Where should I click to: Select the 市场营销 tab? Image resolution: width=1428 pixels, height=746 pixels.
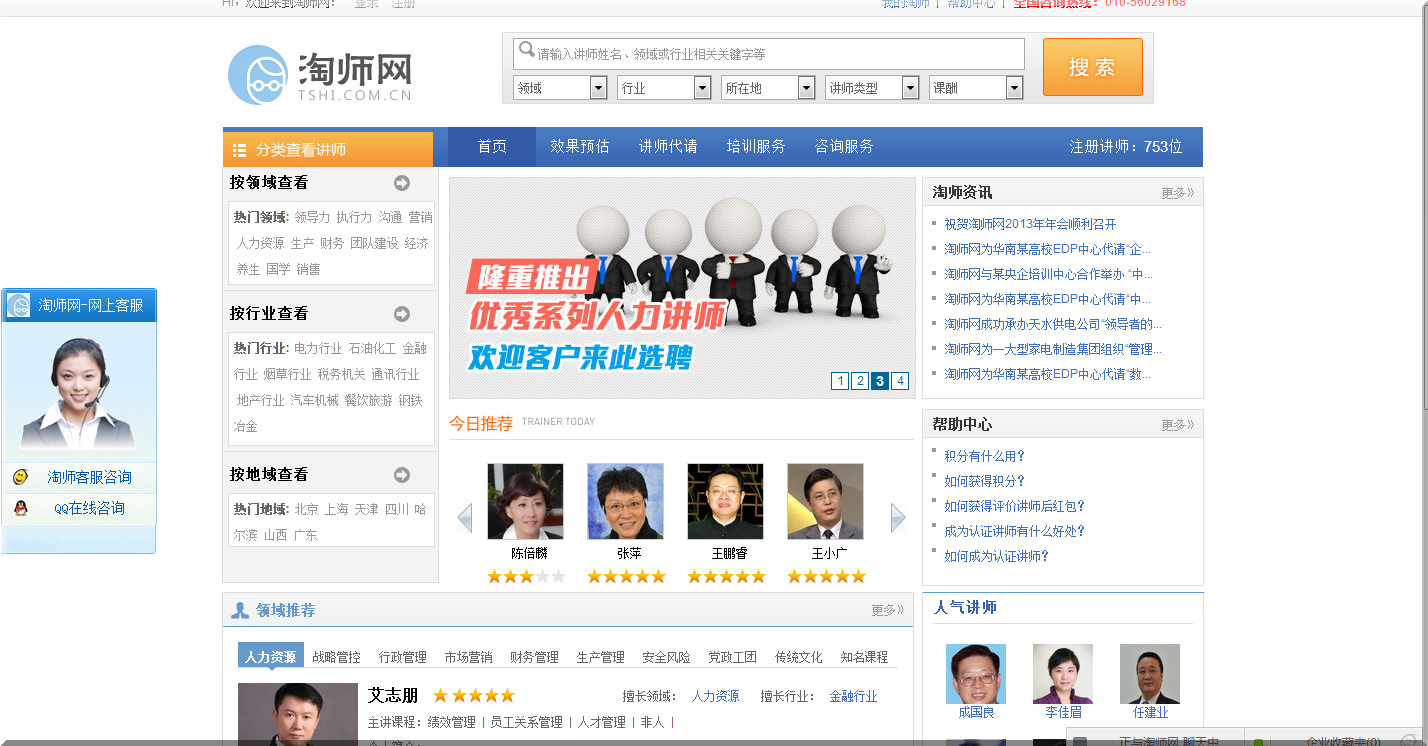click(x=469, y=657)
